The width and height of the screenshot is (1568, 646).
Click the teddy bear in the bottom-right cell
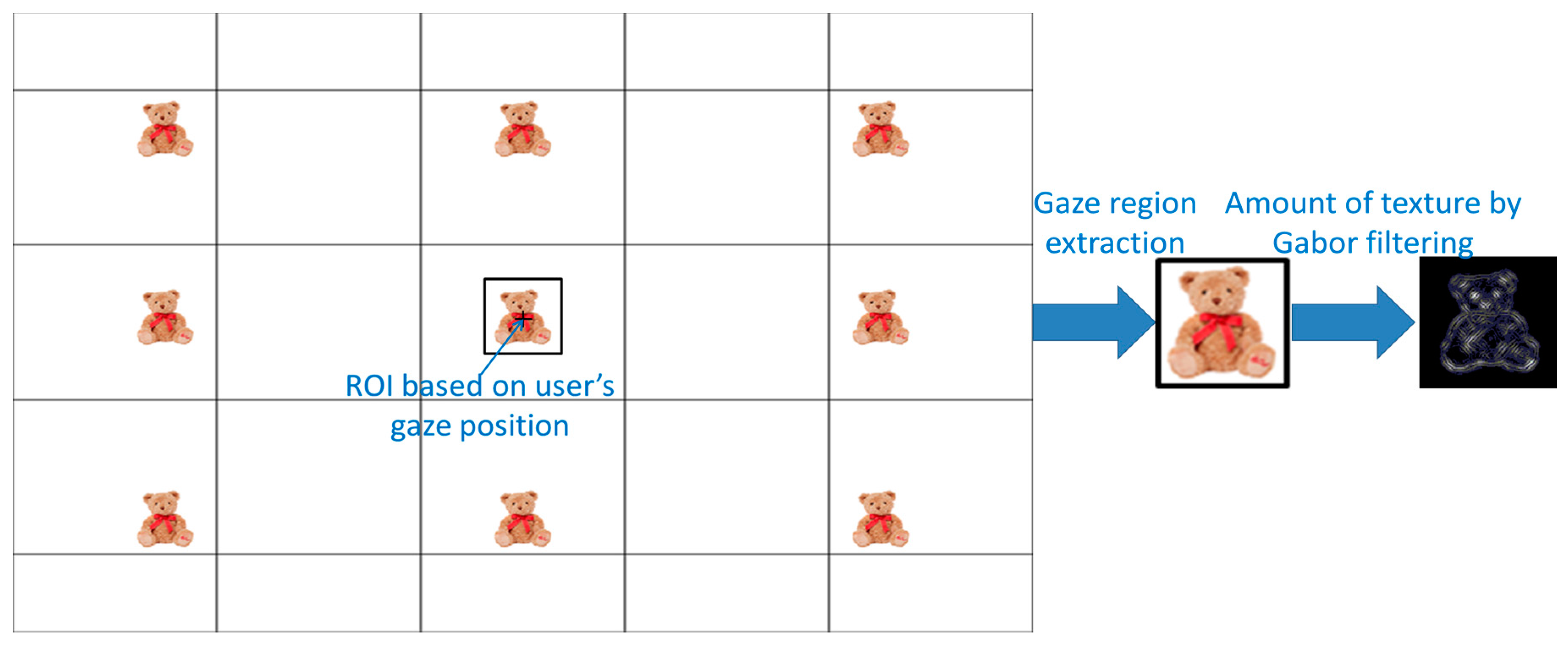pyautogui.click(x=880, y=520)
